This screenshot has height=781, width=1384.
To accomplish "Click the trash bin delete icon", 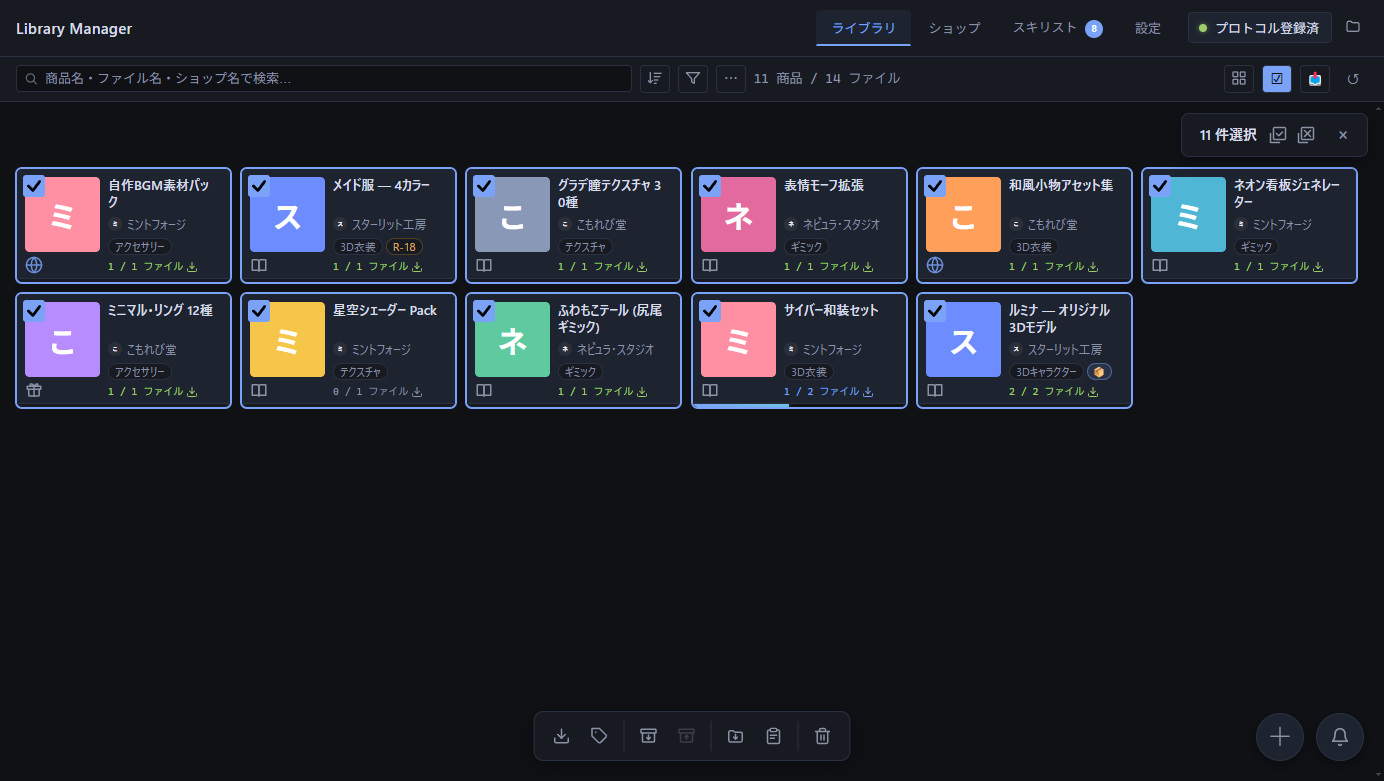I will pos(822,736).
